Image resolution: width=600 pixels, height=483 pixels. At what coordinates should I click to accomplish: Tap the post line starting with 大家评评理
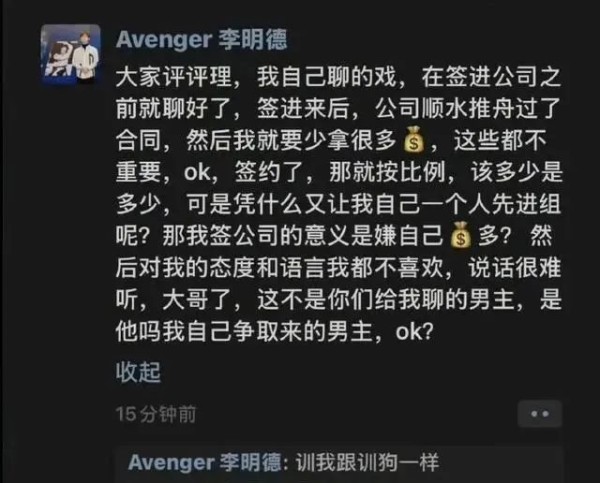[x=338, y=77]
